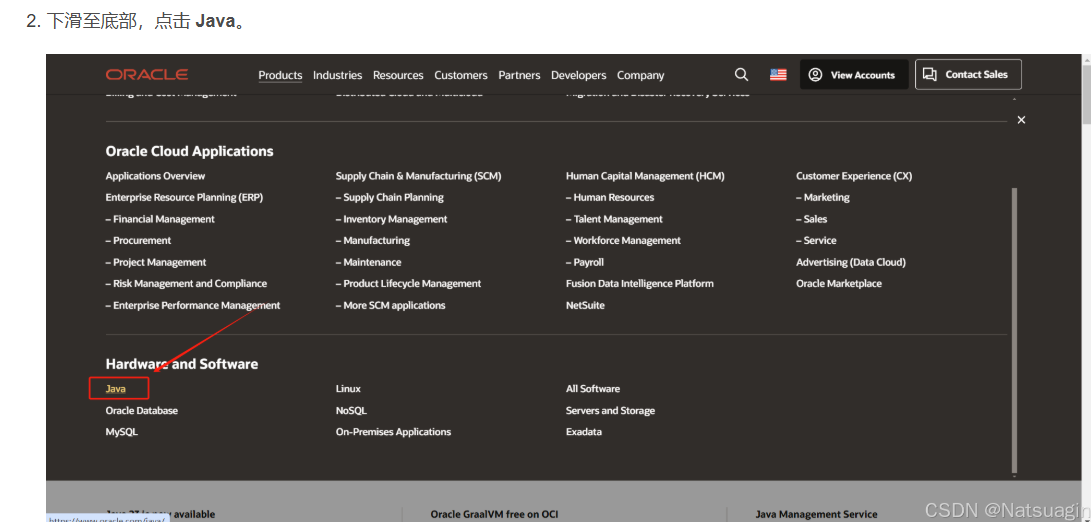Screen dimensions: 1091x522
Task: Open the NoSQL link
Action: (351, 411)
